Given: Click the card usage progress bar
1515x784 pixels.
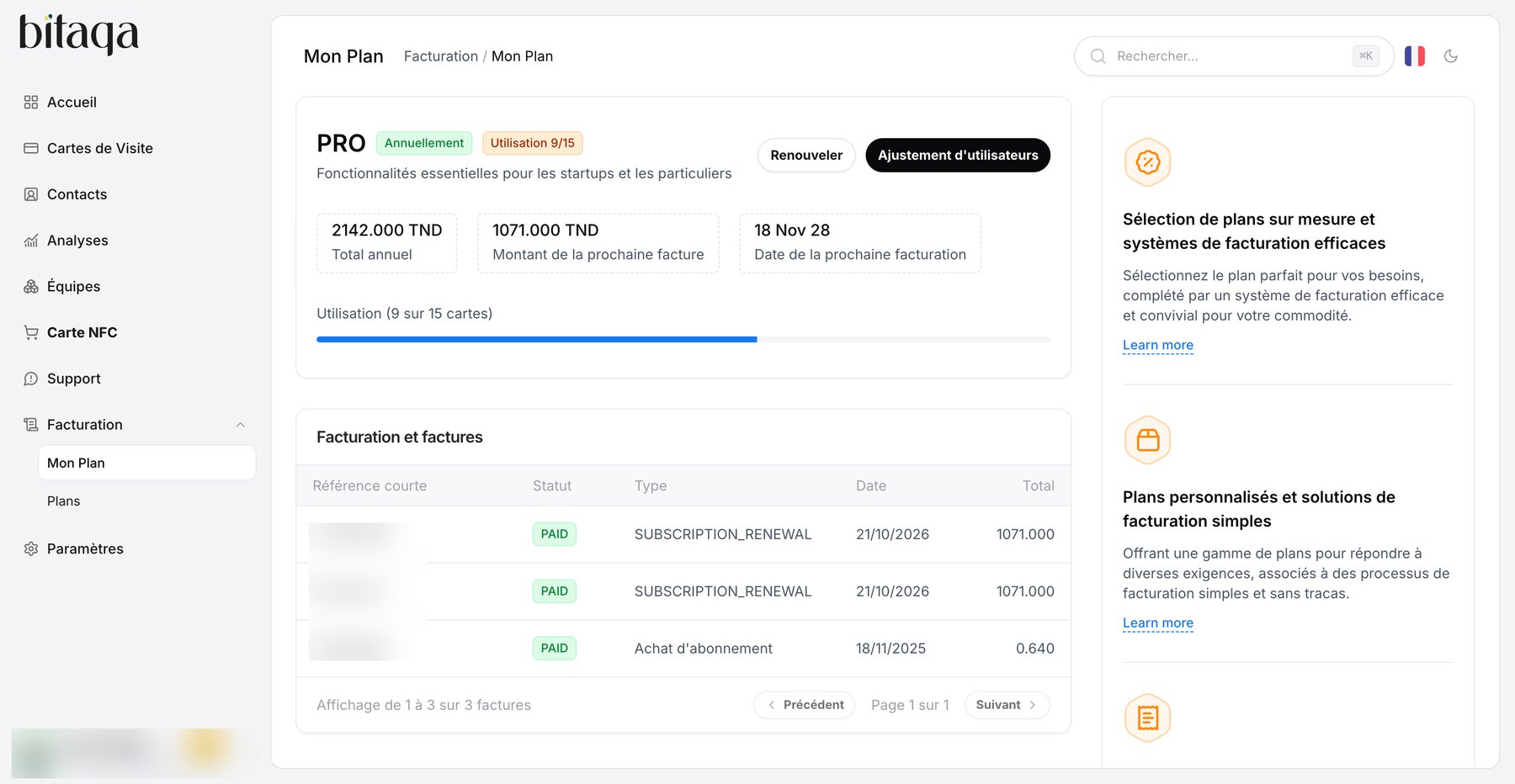Looking at the screenshot, I should [x=683, y=339].
